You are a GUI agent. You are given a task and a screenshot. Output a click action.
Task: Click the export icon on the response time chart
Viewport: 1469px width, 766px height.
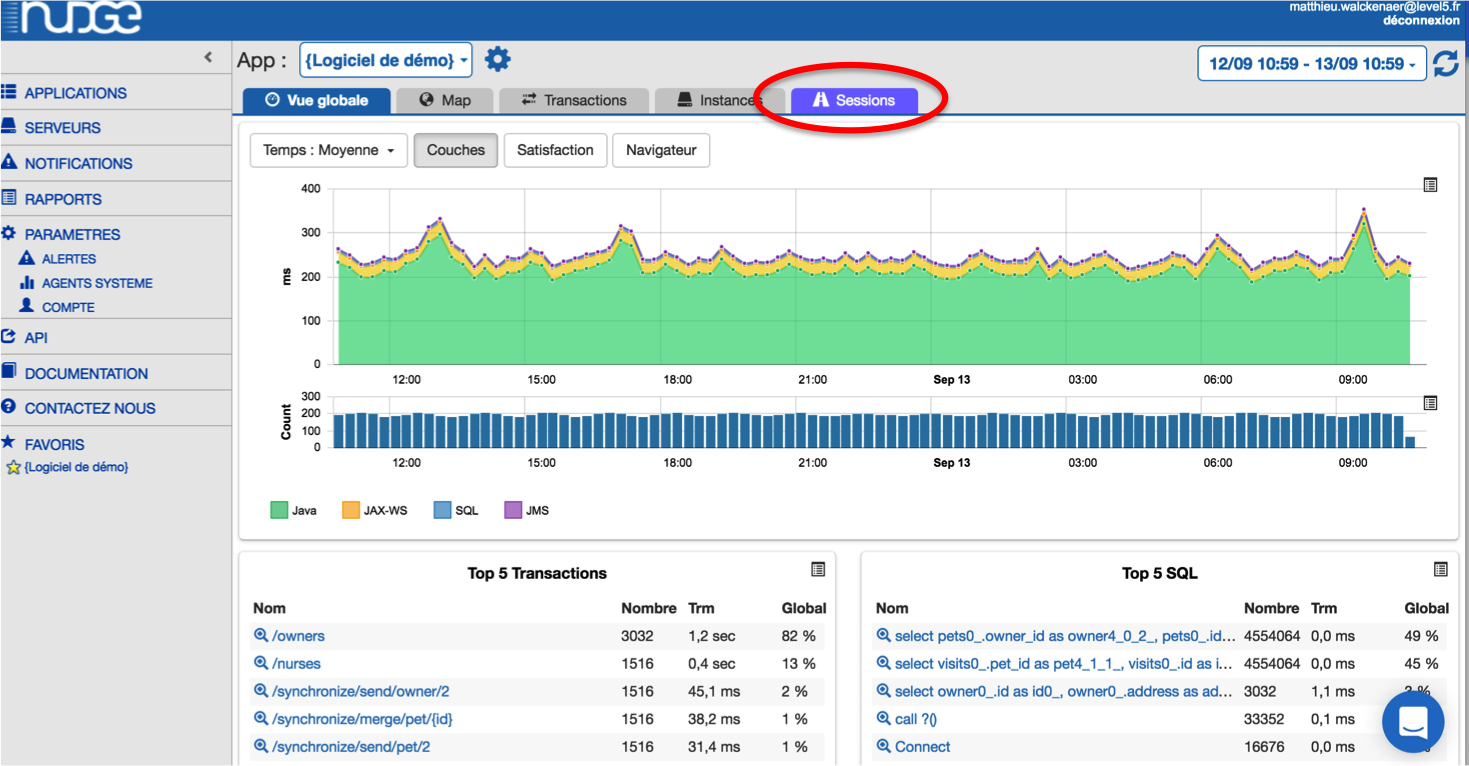point(1430,184)
